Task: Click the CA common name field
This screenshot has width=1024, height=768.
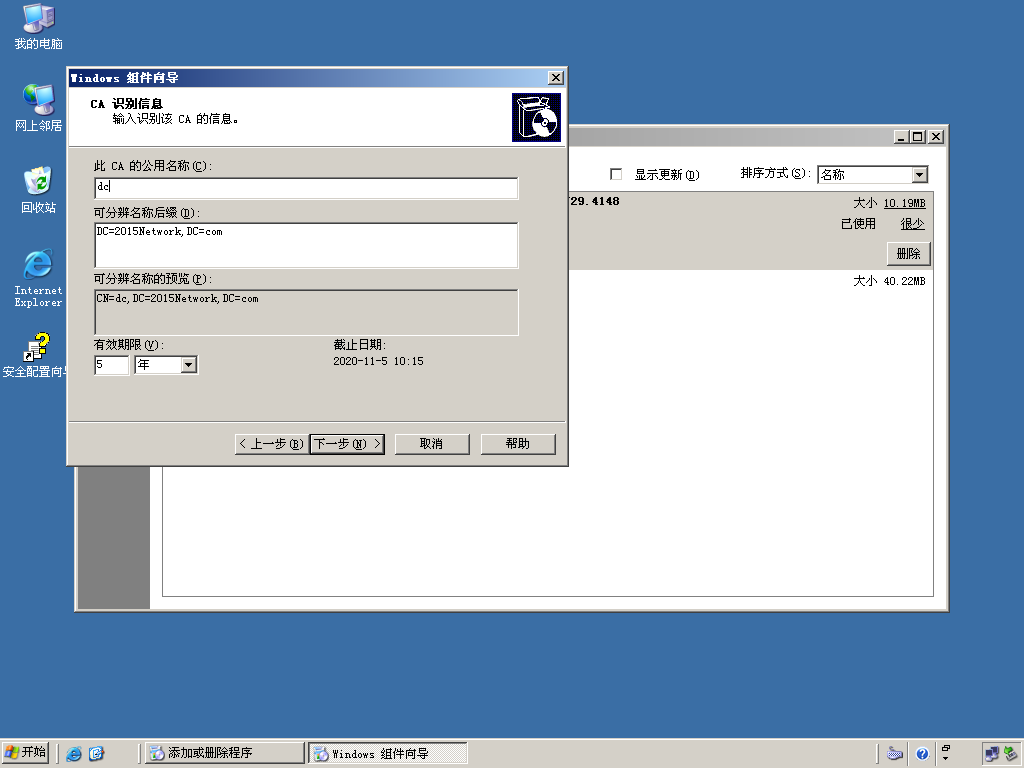Action: pyautogui.click(x=306, y=188)
